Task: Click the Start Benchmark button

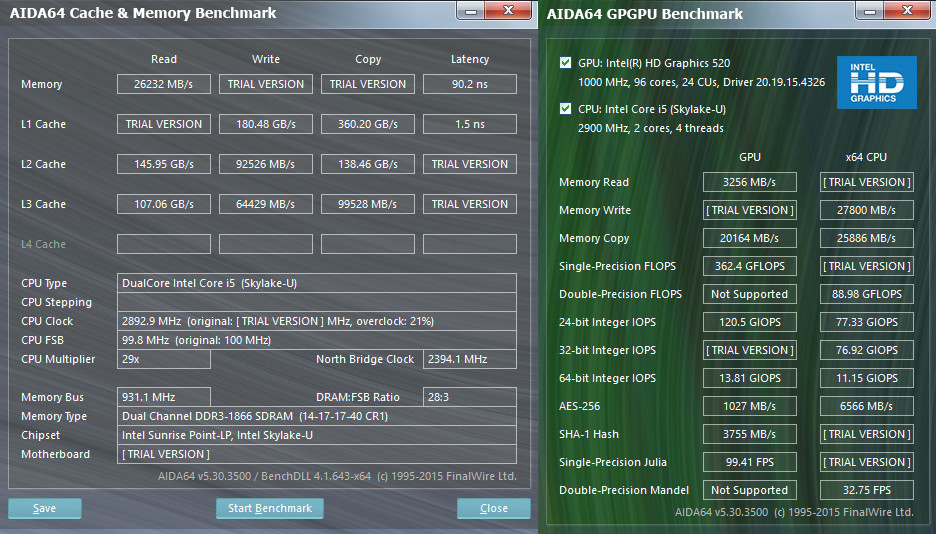Action: click(x=270, y=508)
